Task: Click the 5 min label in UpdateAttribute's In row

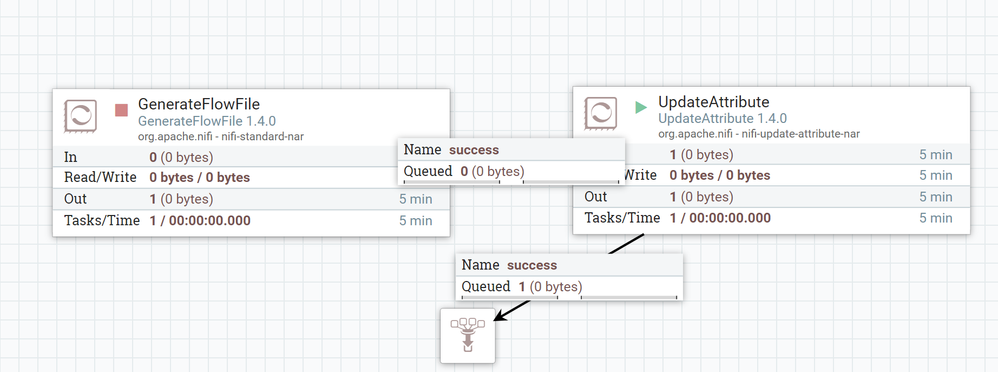Action: coord(936,154)
